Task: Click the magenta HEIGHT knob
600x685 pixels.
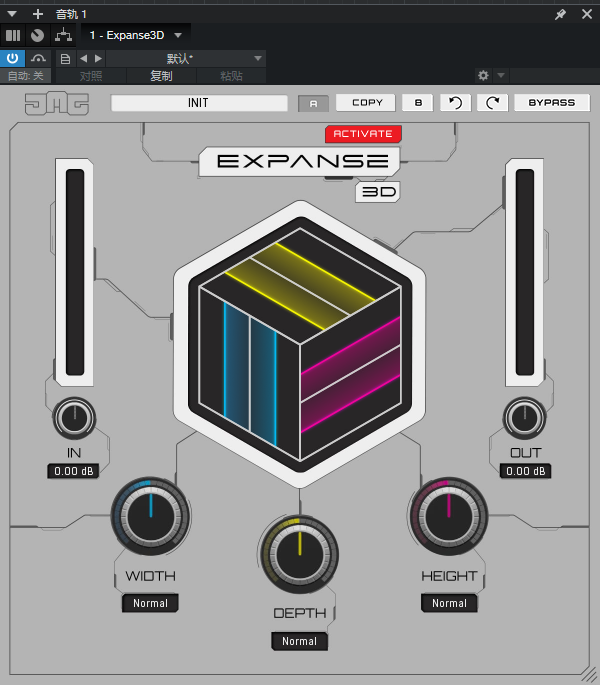Action: pyautogui.click(x=449, y=516)
